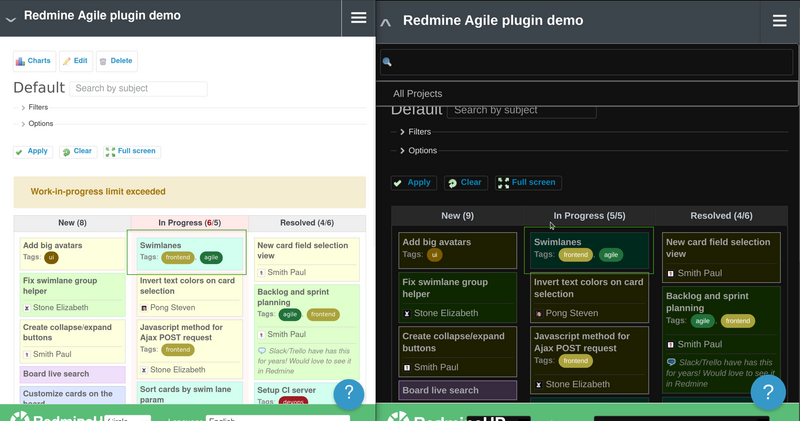Collapse project dropdown arrow in dark header
The height and width of the screenshot is (421, 800).
tap(387, 21)
